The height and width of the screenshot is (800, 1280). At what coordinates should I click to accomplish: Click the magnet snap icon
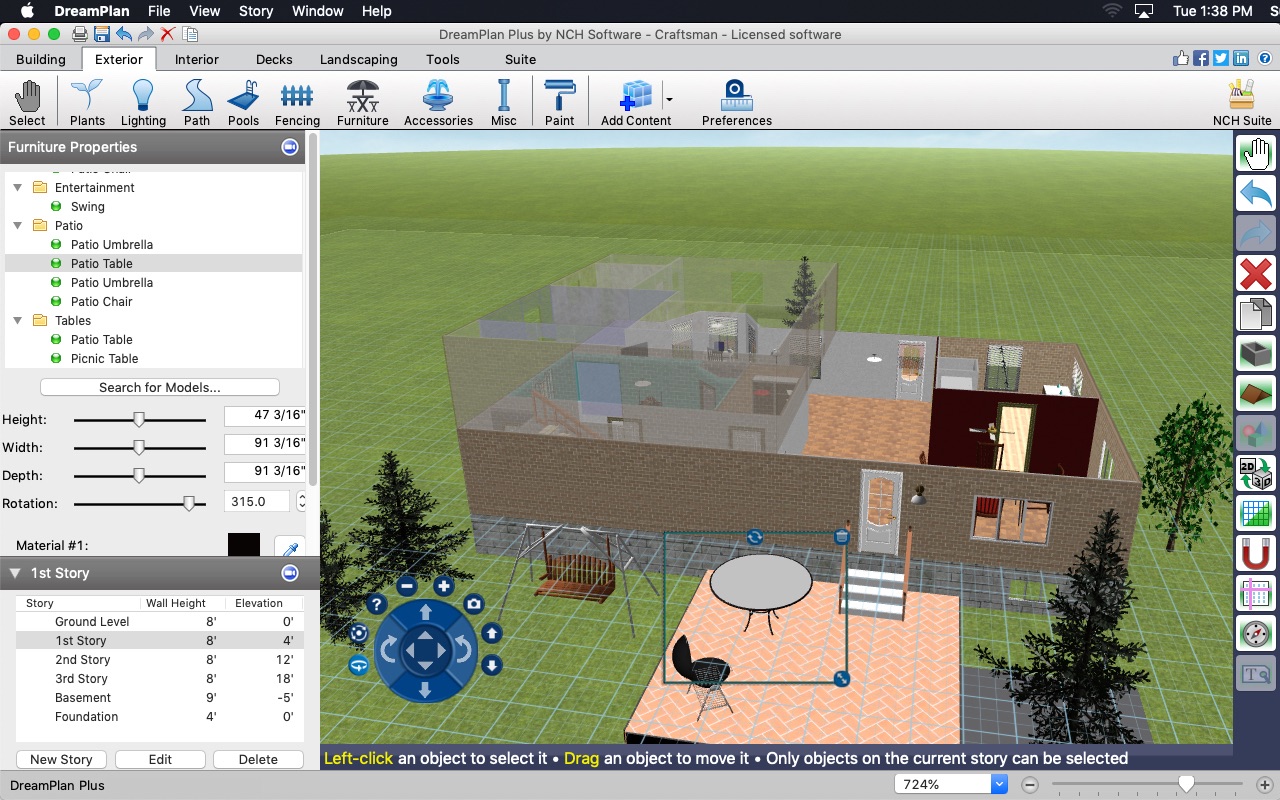[x=1255, y=551]
